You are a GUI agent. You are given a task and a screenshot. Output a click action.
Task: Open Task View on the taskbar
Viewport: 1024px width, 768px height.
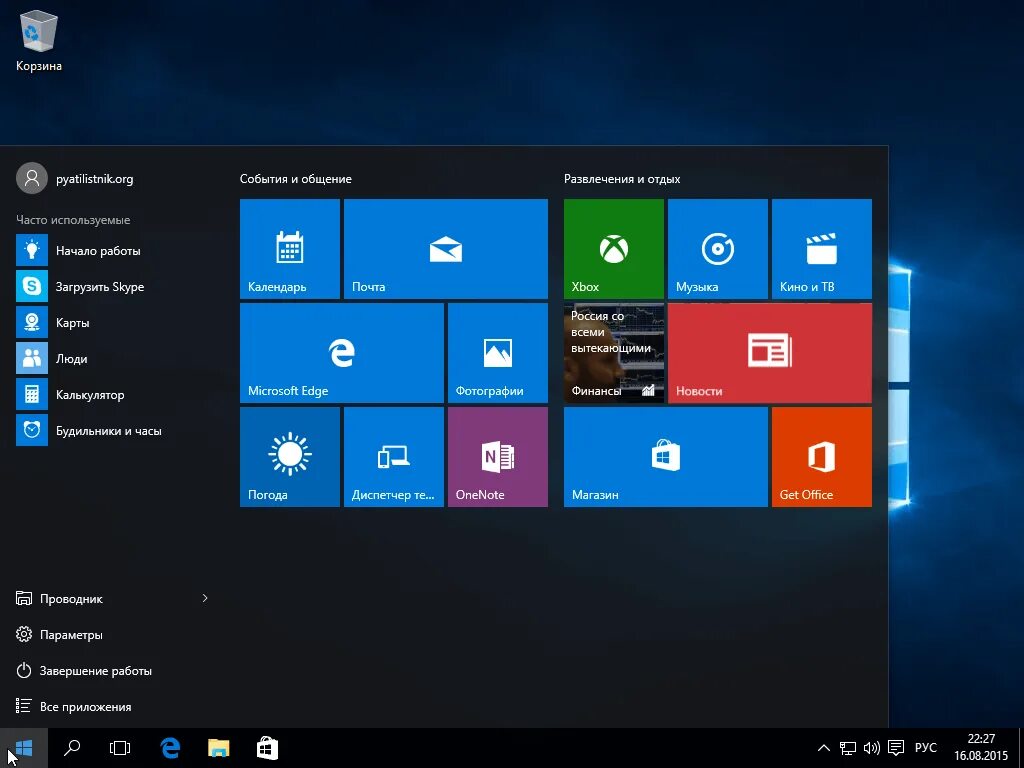pos(120,748)
